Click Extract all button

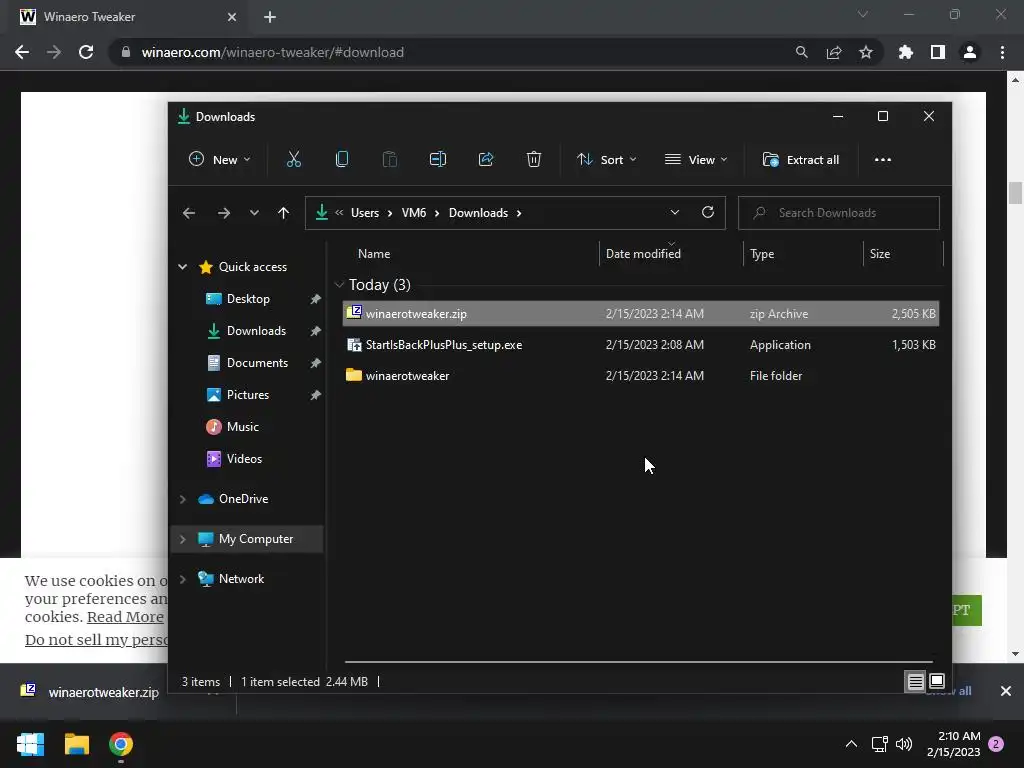(x=801, y=159)
